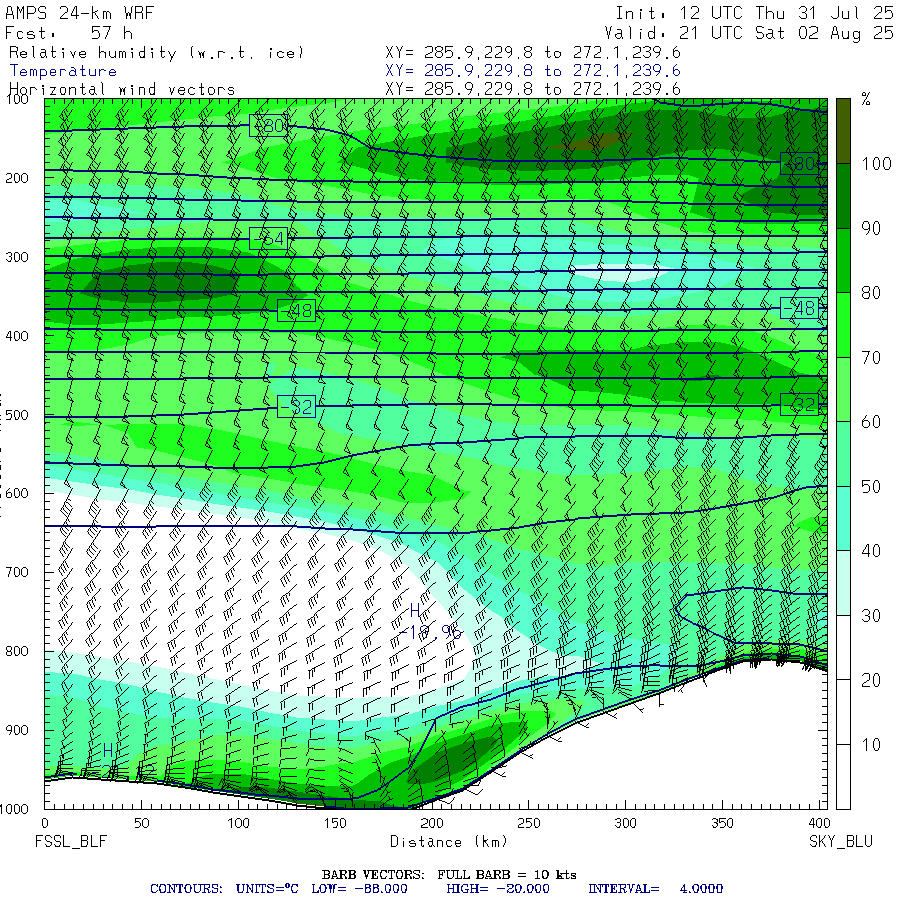Pick the colorbar segment between 70 and 80
Viewport: 900px width, 900px height.
click(843, 325)
